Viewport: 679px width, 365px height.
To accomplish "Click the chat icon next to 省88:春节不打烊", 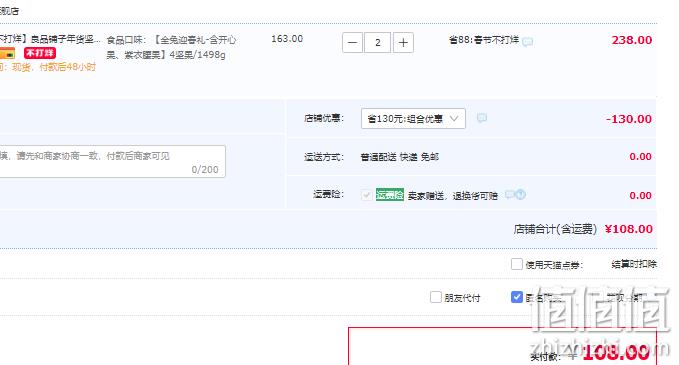I will pos(527,42).
